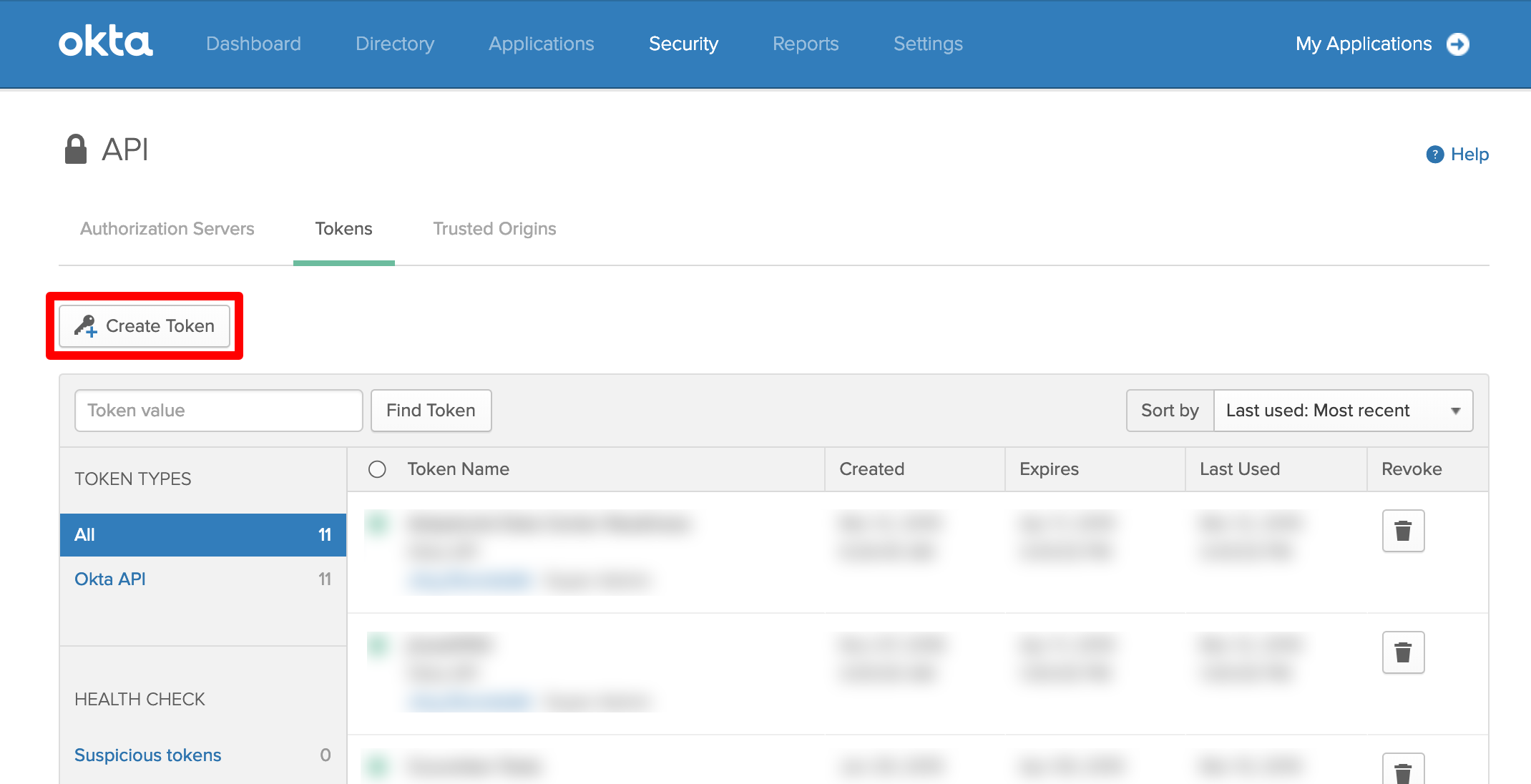Click the third row's trash icon
1531x784 pixels.
(1403, 770)
